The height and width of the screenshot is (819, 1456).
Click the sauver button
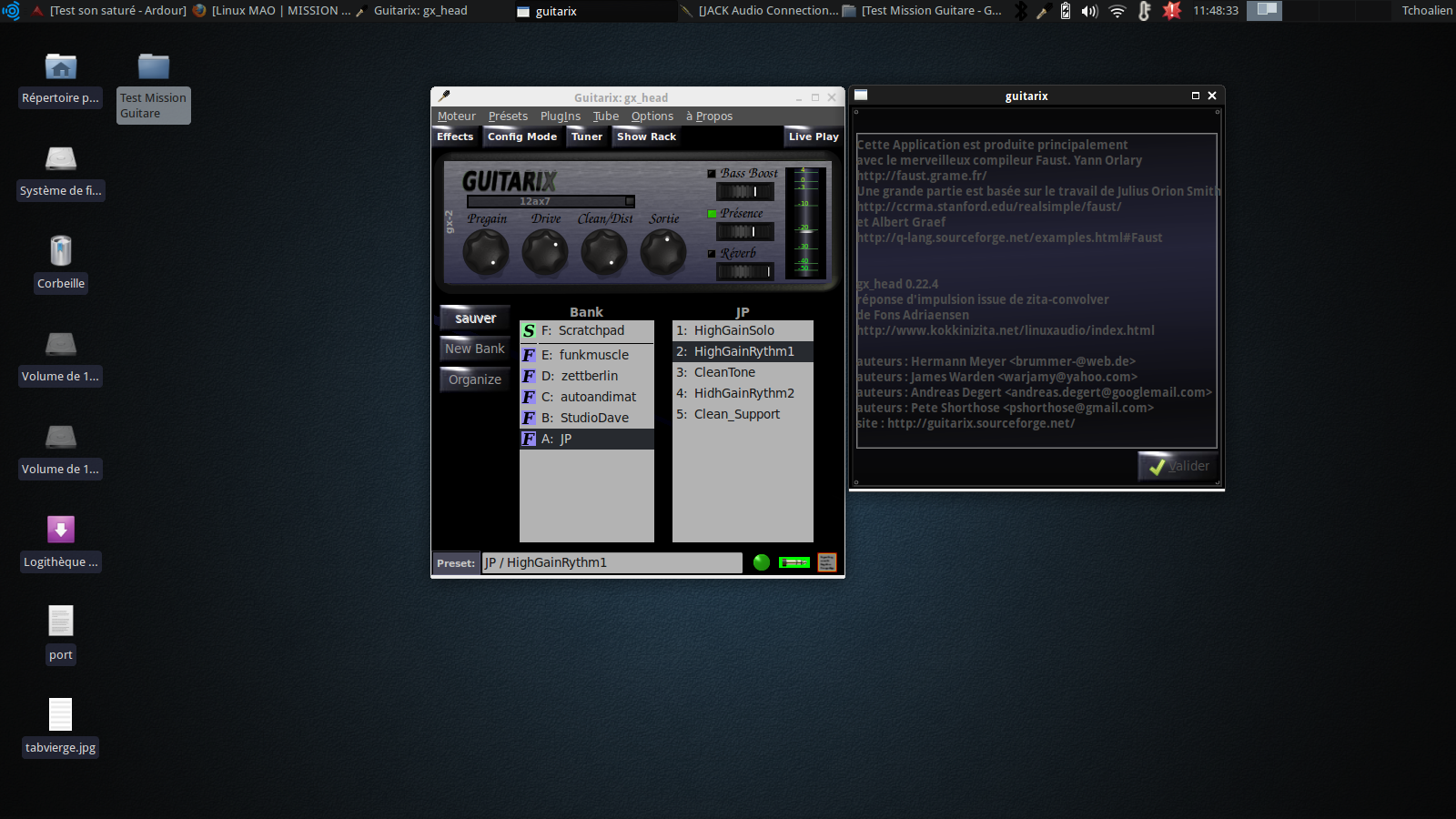[475, 318]
